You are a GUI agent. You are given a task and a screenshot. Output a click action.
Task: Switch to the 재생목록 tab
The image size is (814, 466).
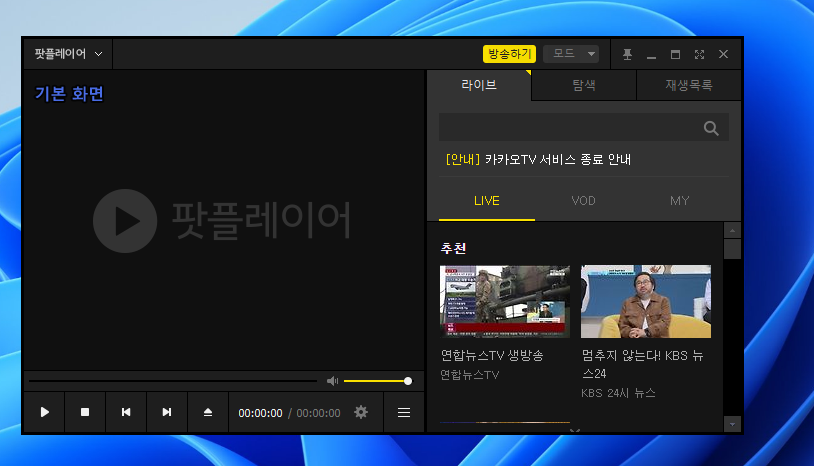point(689,85)
